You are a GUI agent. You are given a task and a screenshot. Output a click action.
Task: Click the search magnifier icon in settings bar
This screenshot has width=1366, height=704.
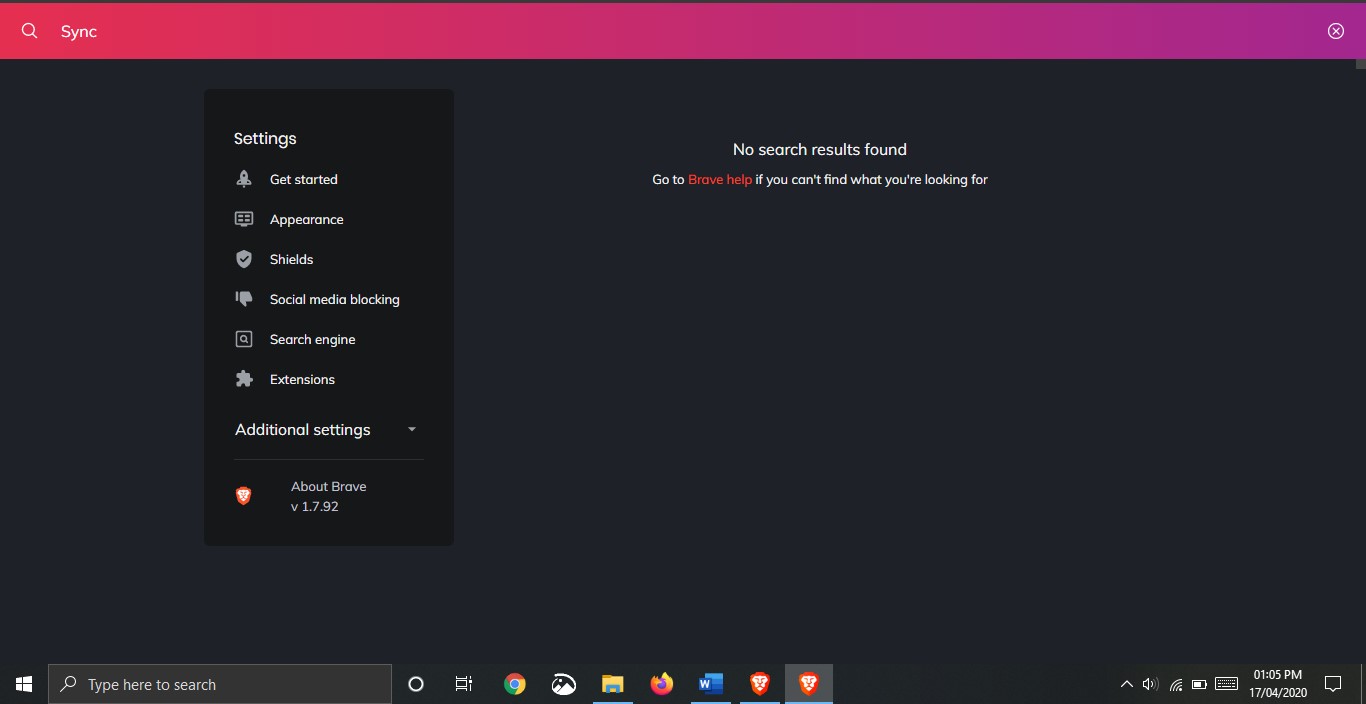pyautogui.click(x=30, y=31)
